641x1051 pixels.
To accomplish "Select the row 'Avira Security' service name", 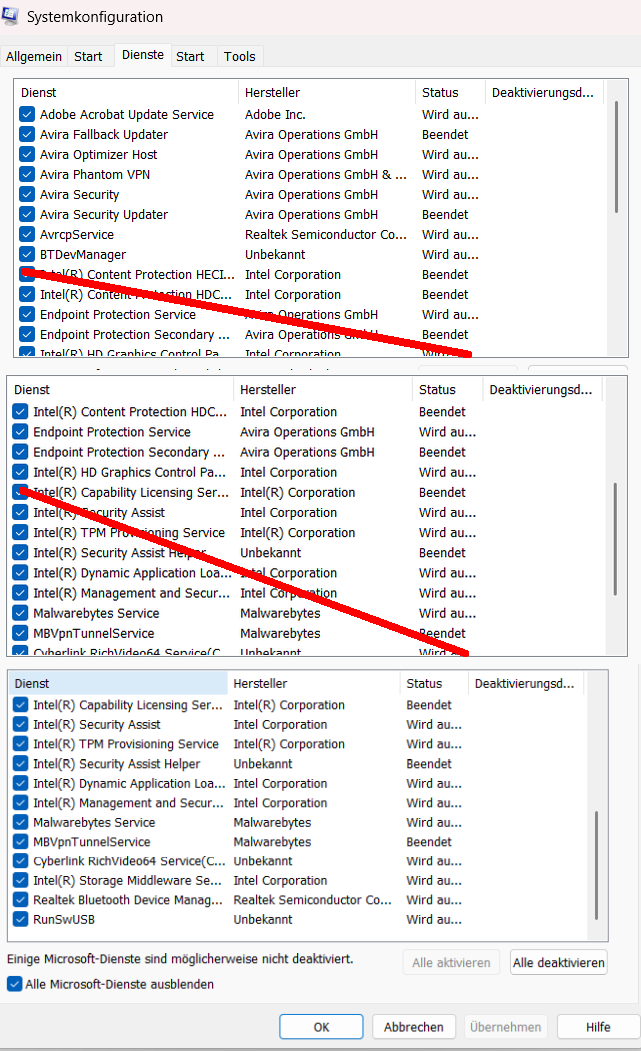I will (79, 195).
